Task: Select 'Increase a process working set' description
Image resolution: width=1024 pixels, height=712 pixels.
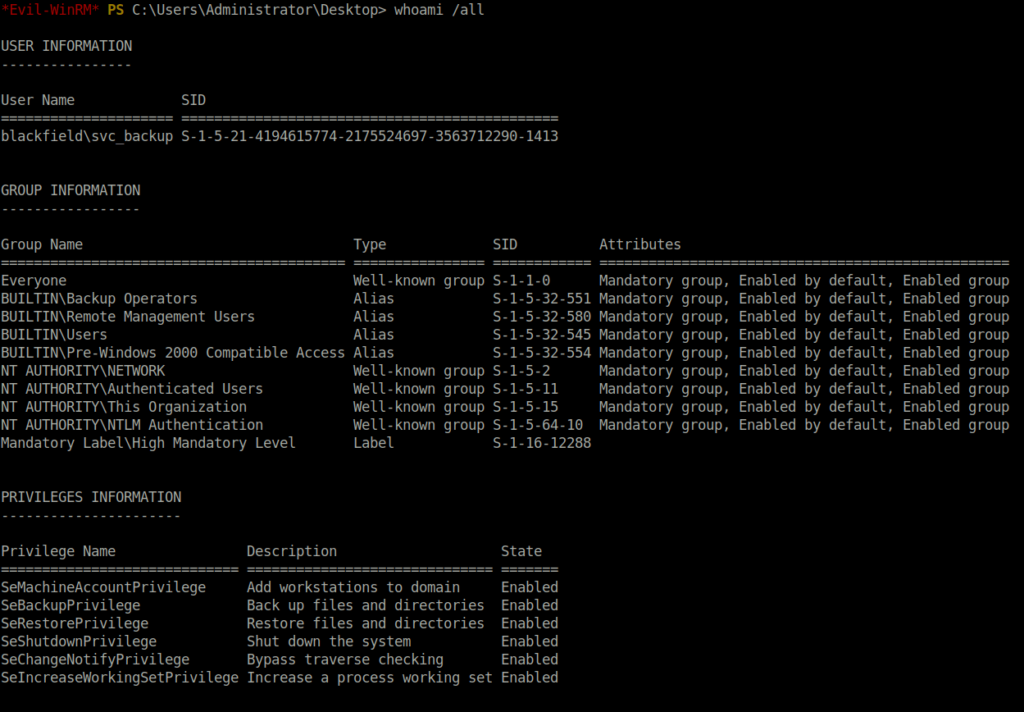Action: tap(370, 677)
